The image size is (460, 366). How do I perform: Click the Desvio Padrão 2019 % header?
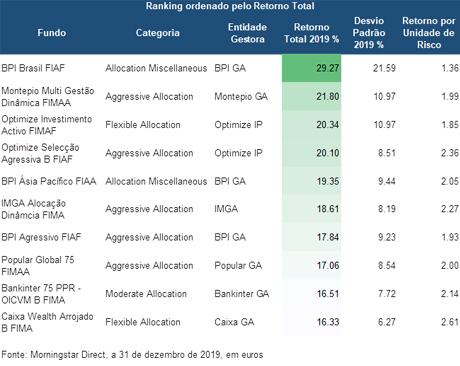coord(369,33)
